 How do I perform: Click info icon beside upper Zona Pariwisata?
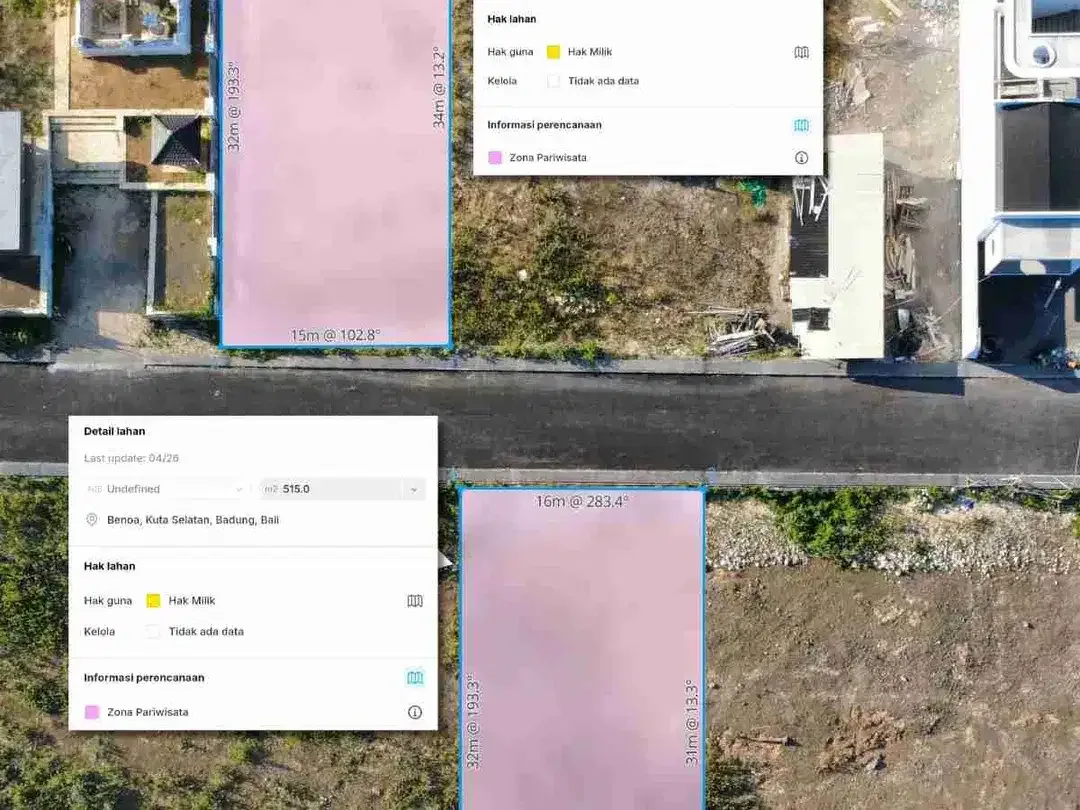click(x=801, y=158)
